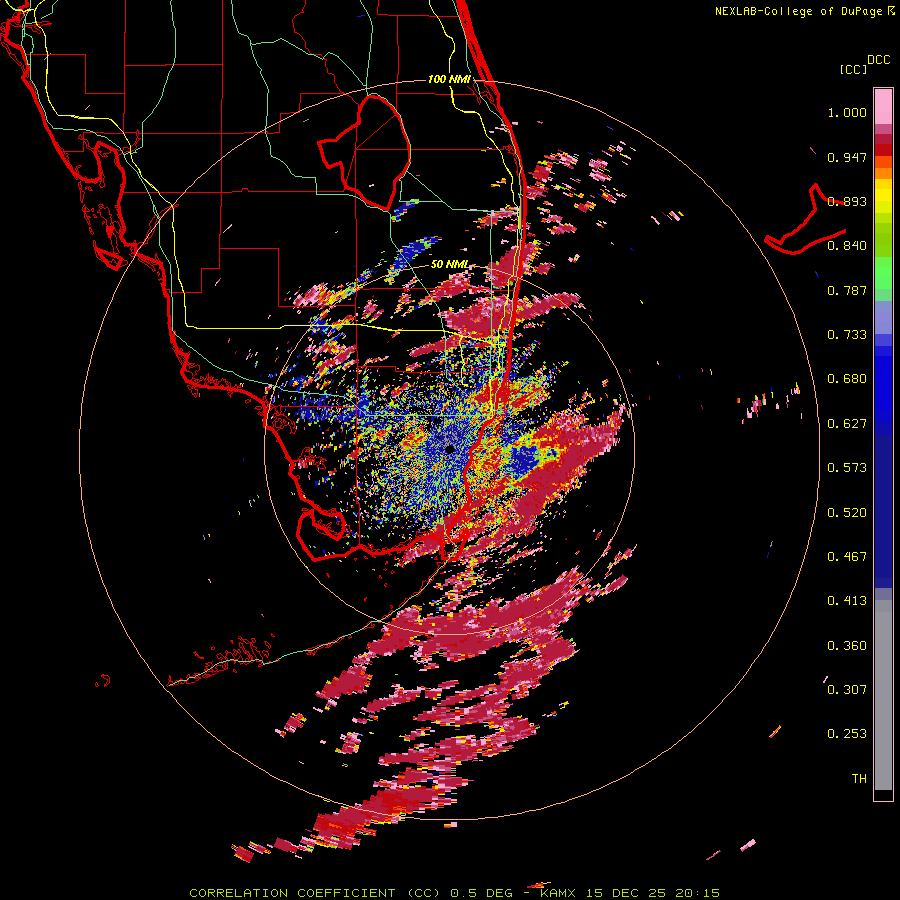The height and width of the screenshot is (900, 900).
Task: Pick the orange swatch on the color bar
Action: click(x=883, y=173)
